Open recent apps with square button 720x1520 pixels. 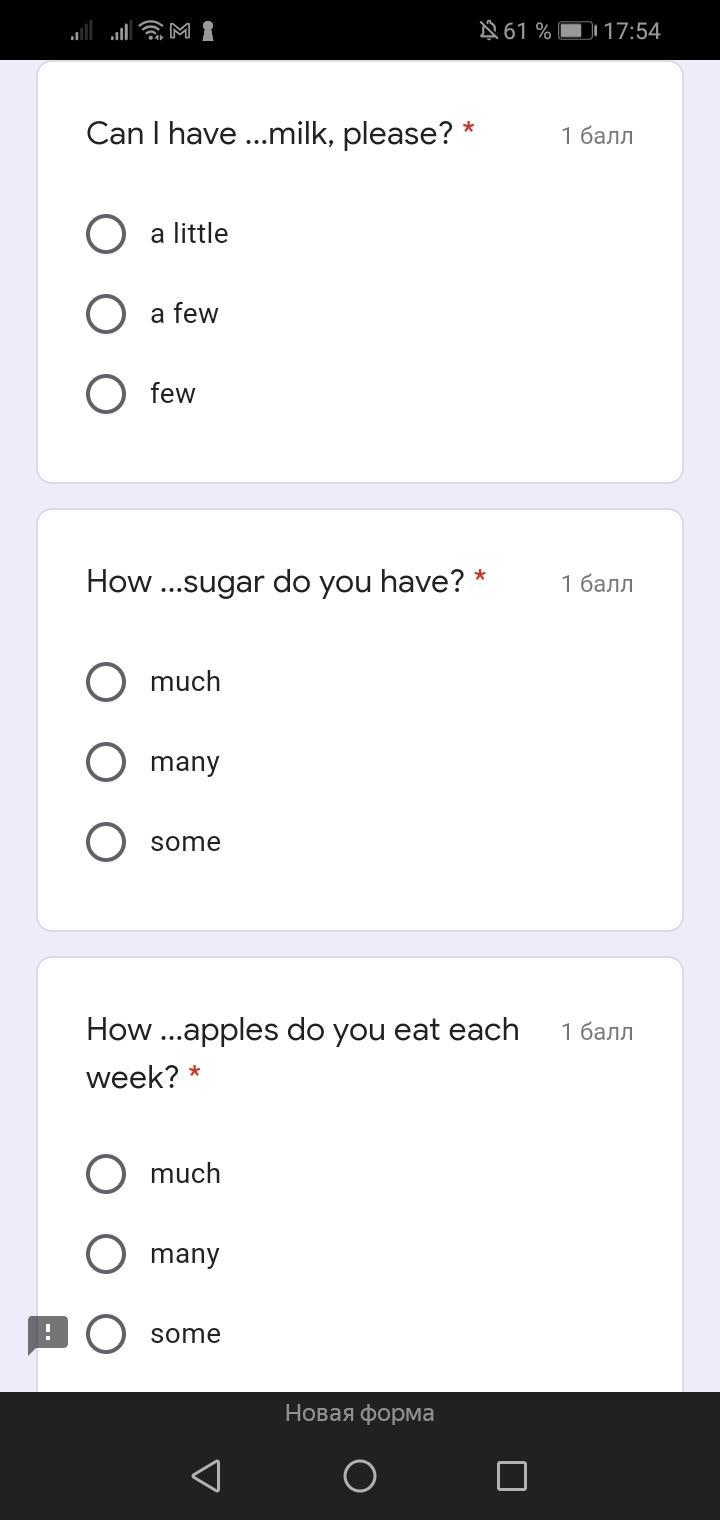click(x=512, y=1476)
